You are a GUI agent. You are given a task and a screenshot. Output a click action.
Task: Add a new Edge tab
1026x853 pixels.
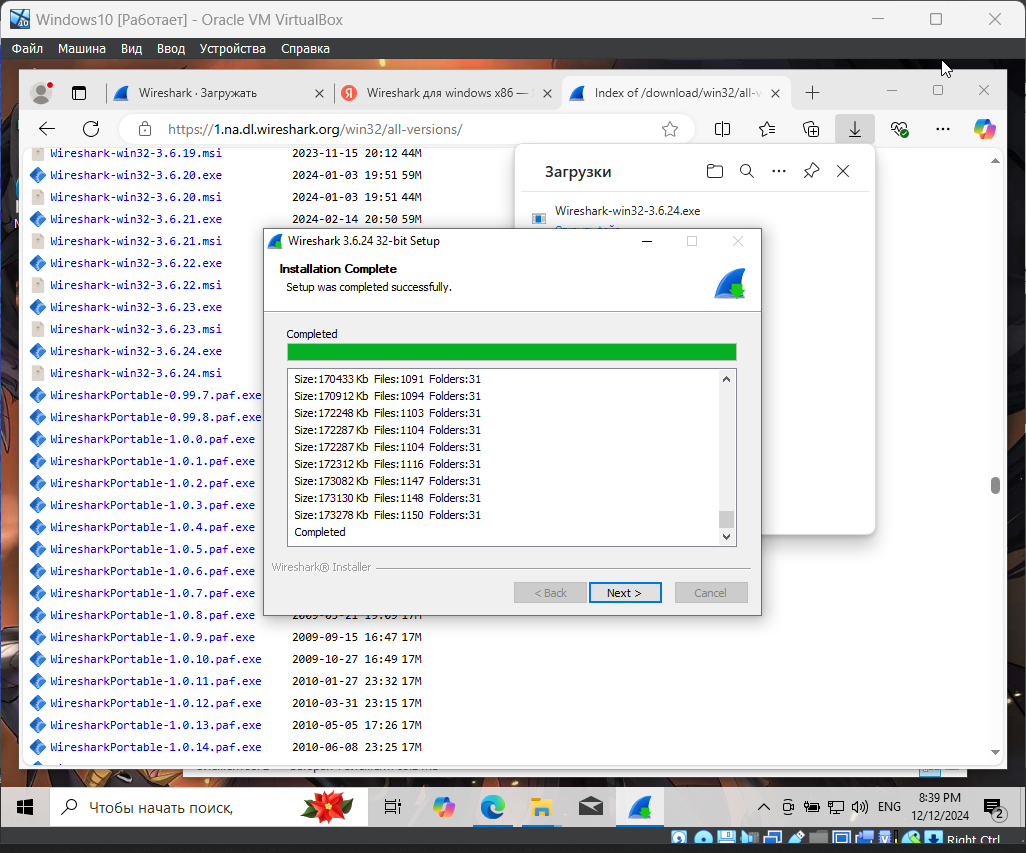point(812,93)
